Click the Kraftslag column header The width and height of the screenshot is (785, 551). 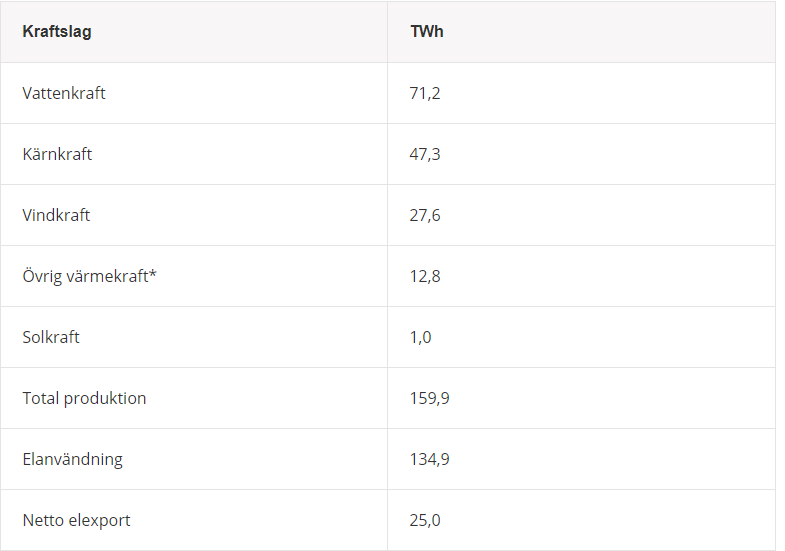coord(57,32)
